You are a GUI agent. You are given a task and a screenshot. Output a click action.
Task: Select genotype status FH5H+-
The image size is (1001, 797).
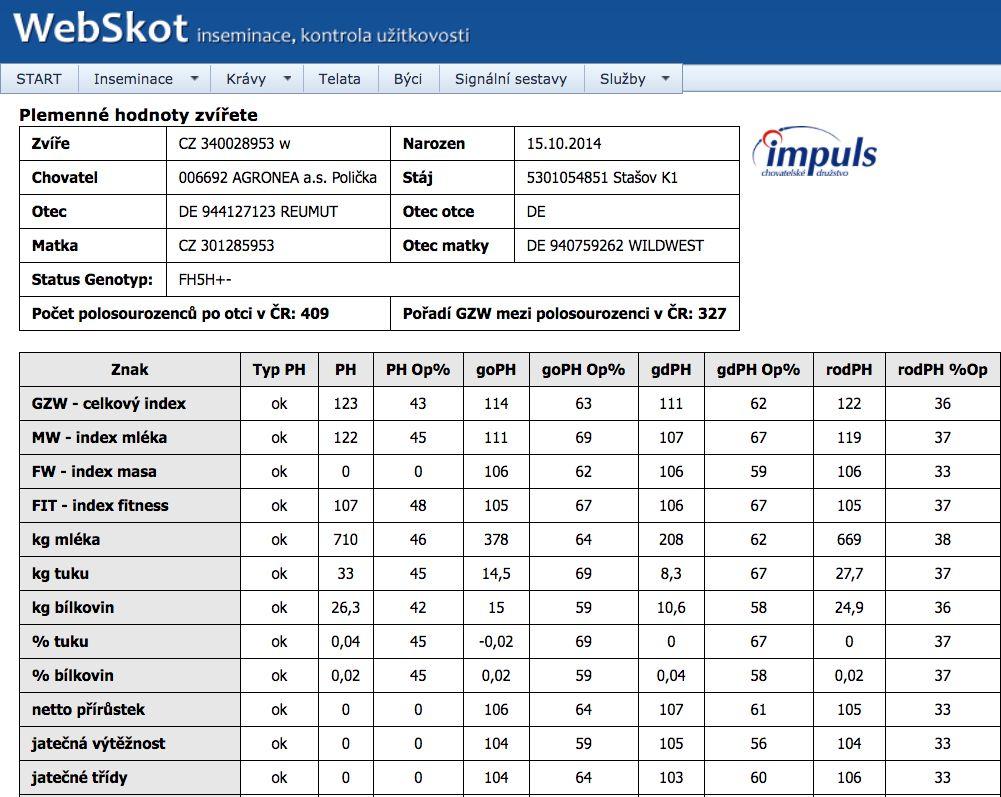click(205, 279)
